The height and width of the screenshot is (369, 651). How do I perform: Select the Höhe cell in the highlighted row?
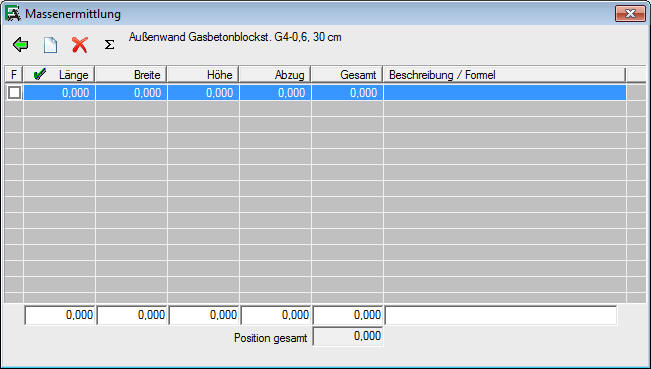tap(203, 93)
